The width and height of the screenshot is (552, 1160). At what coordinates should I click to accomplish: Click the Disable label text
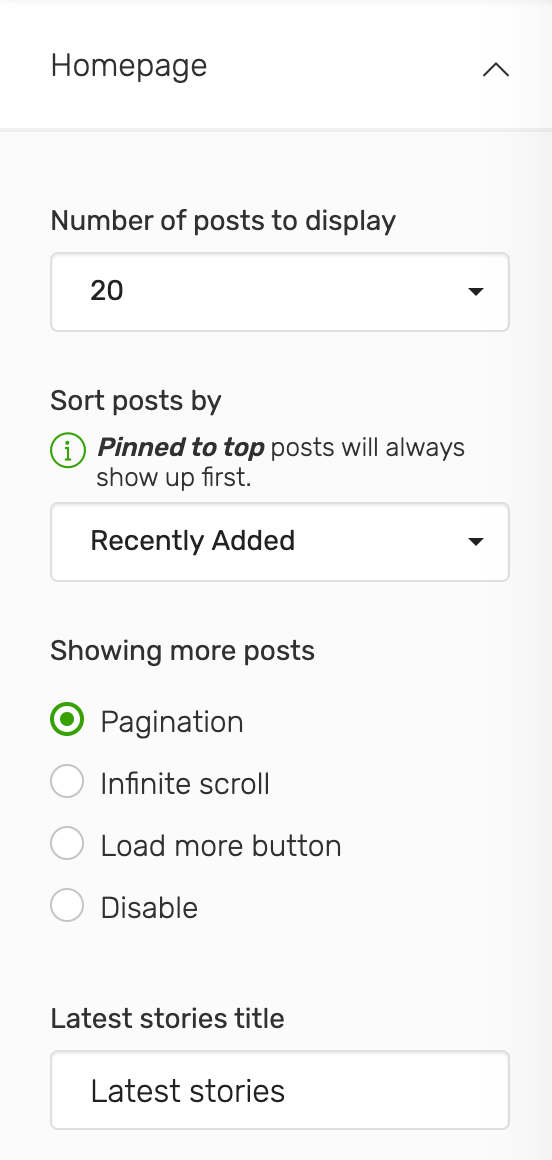point(149,908)
